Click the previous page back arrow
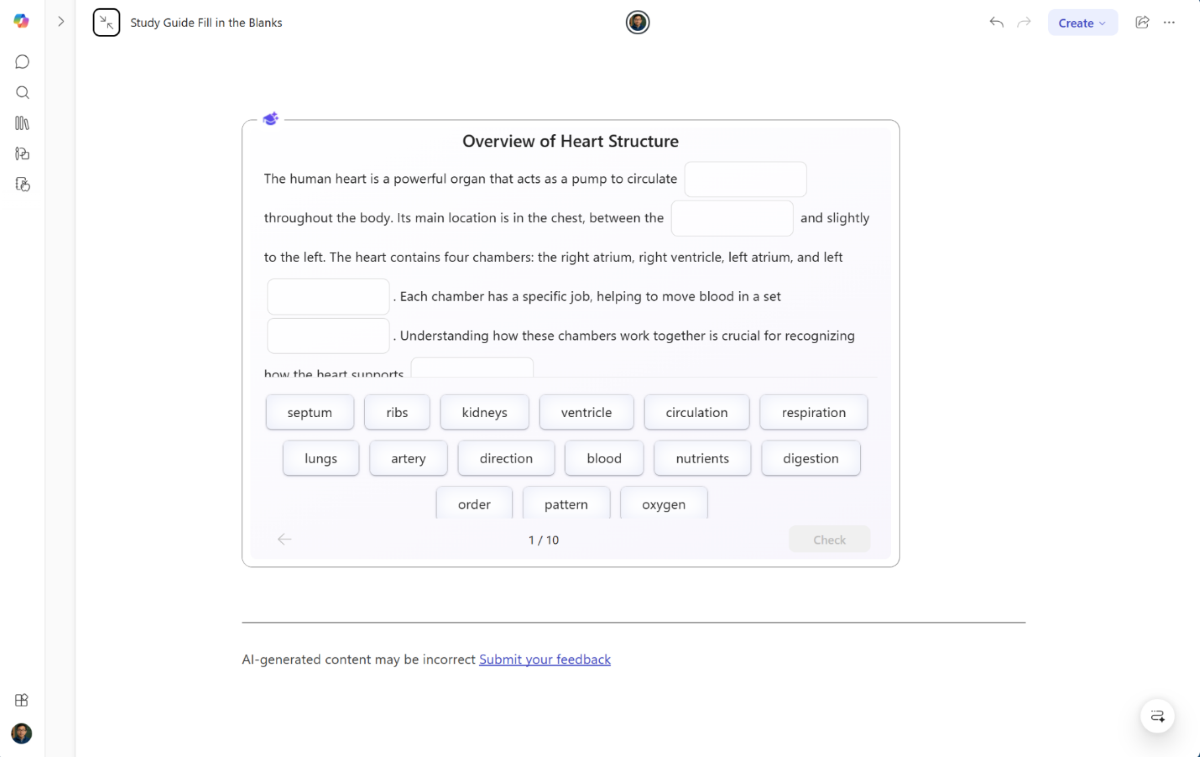1200x757 pixels. [284, 539]
